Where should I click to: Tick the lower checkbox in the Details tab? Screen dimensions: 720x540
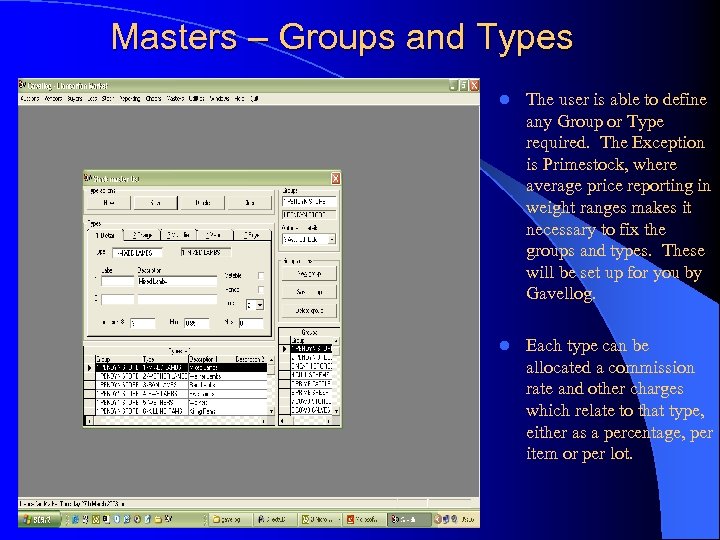[261, 290]
